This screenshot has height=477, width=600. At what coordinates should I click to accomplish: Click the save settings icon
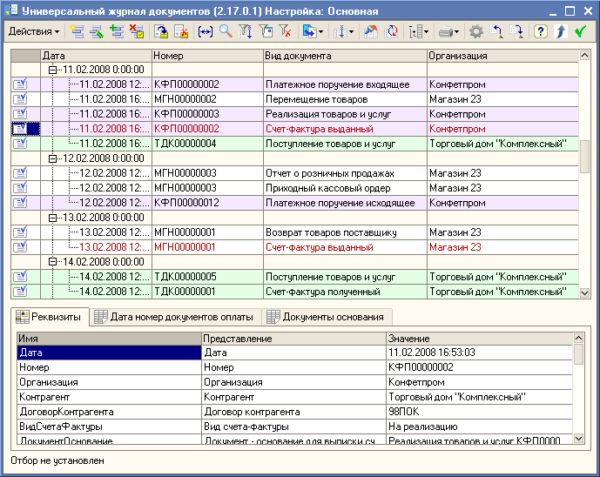pos(516,32)
